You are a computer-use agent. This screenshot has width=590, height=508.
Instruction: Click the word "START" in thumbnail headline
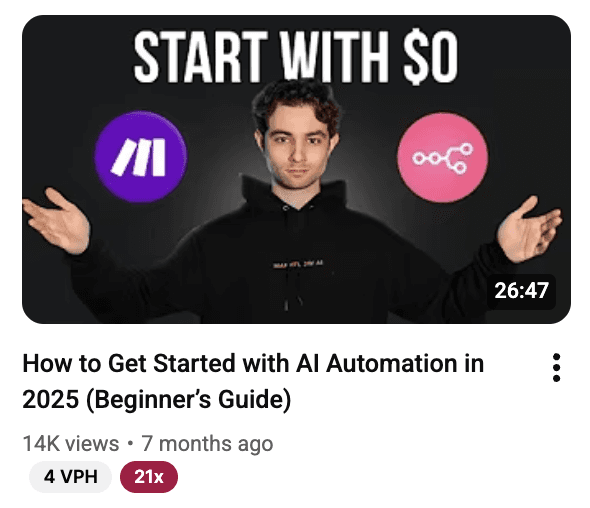(201, 57)
